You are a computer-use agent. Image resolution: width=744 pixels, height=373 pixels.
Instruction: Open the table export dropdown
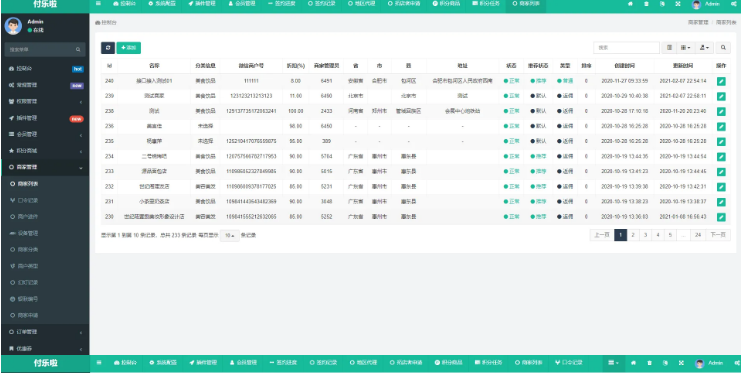705,47
